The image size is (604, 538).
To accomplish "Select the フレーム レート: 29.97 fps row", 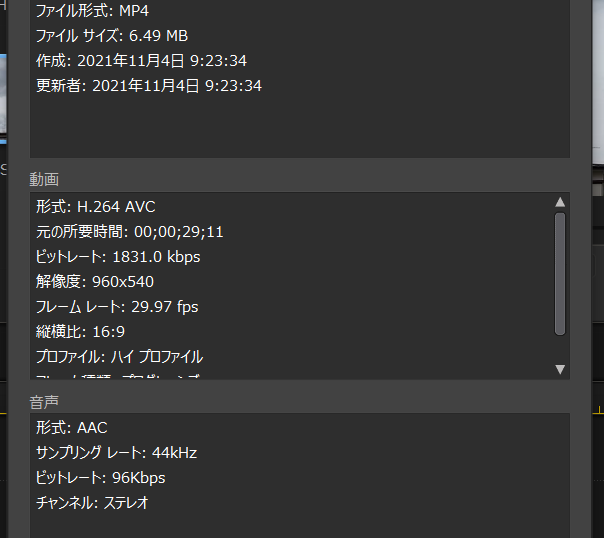I will click(117, 307).
